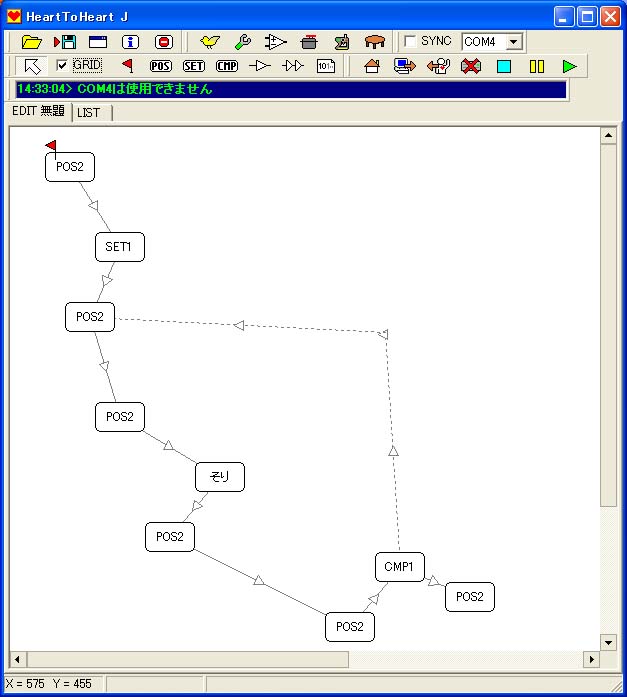Click the red stop-sign icon

(164, 42)
